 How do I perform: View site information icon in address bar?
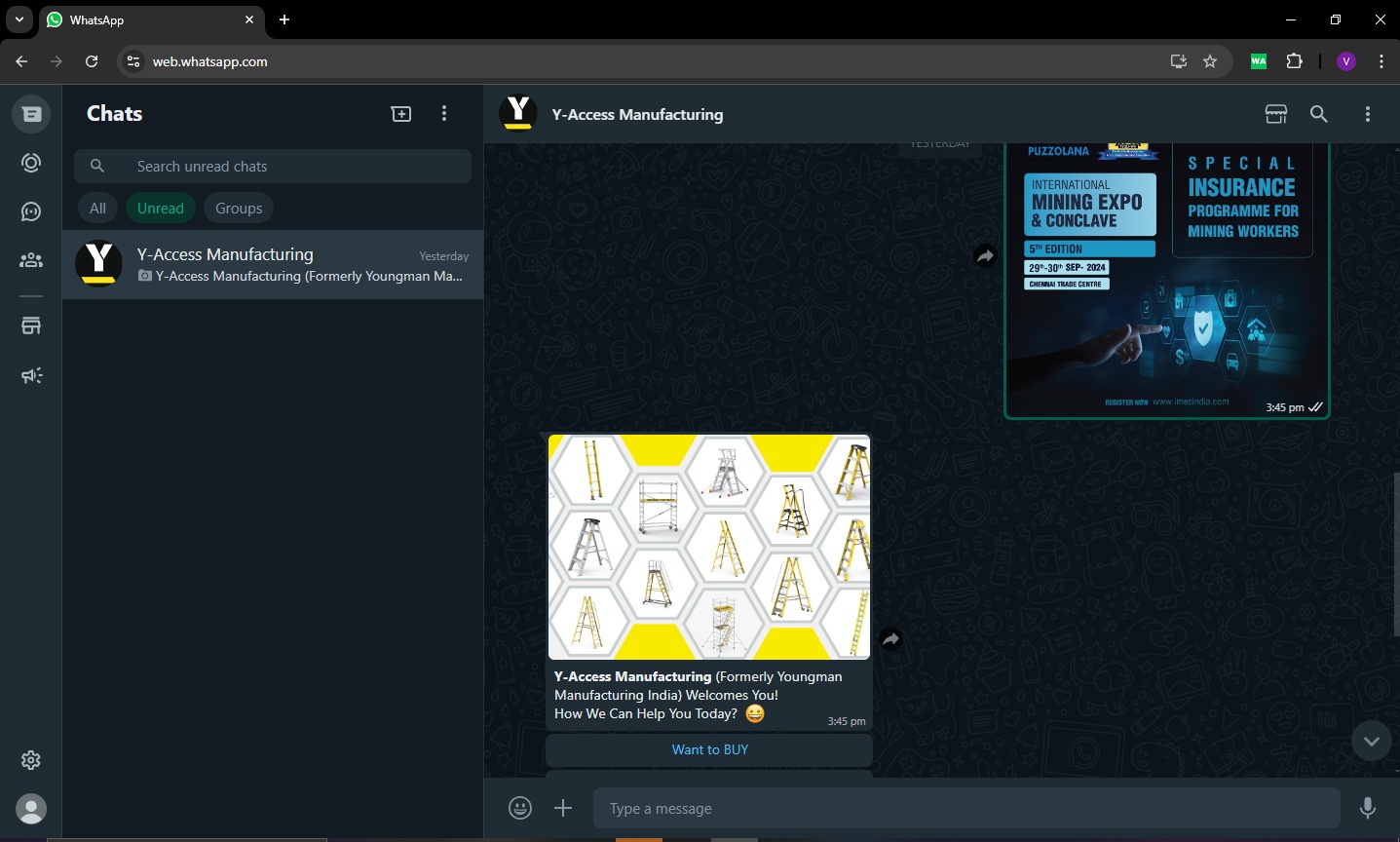(133, 61)
